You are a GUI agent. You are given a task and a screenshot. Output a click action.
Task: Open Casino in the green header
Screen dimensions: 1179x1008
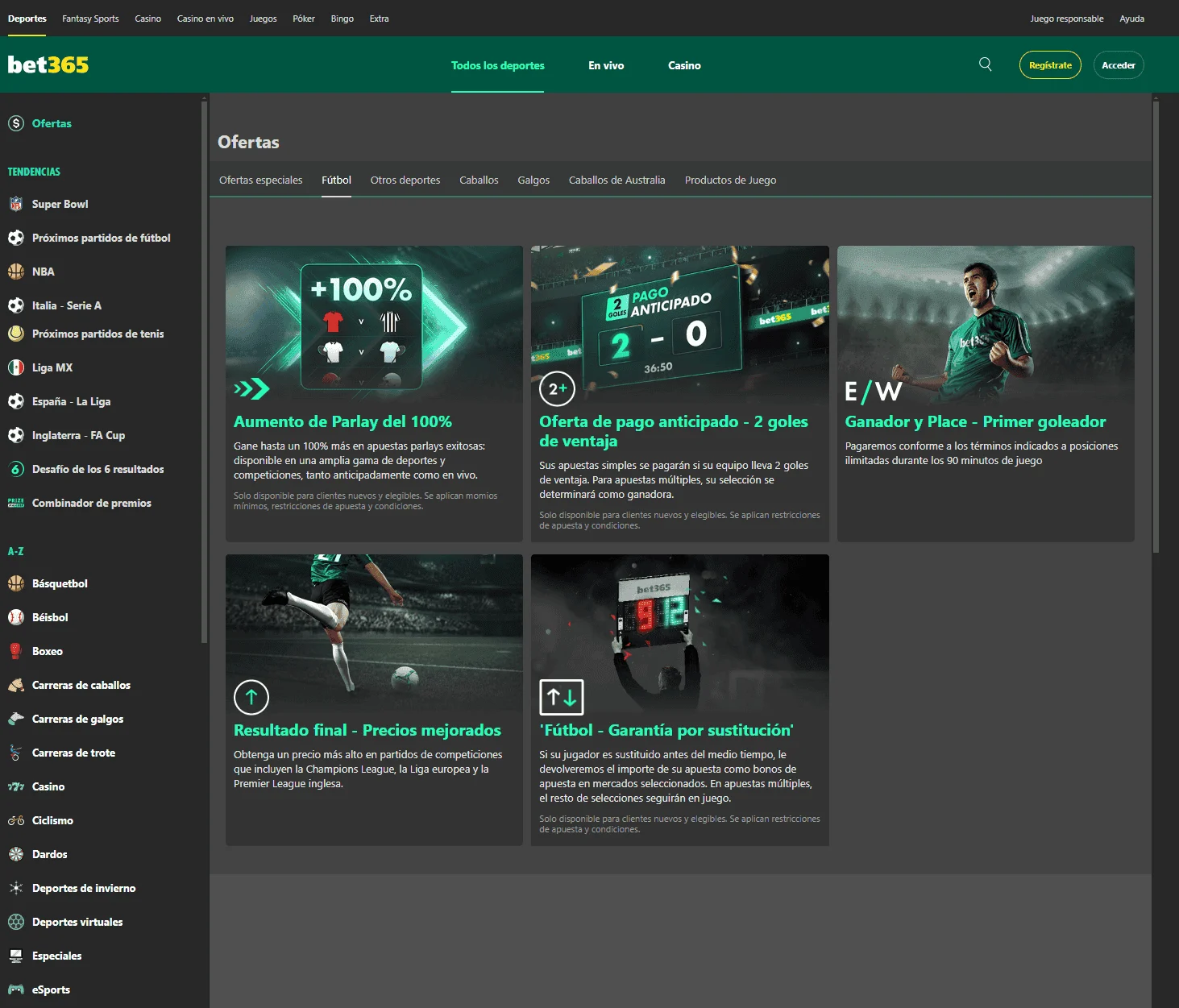(x=684, y=65)
